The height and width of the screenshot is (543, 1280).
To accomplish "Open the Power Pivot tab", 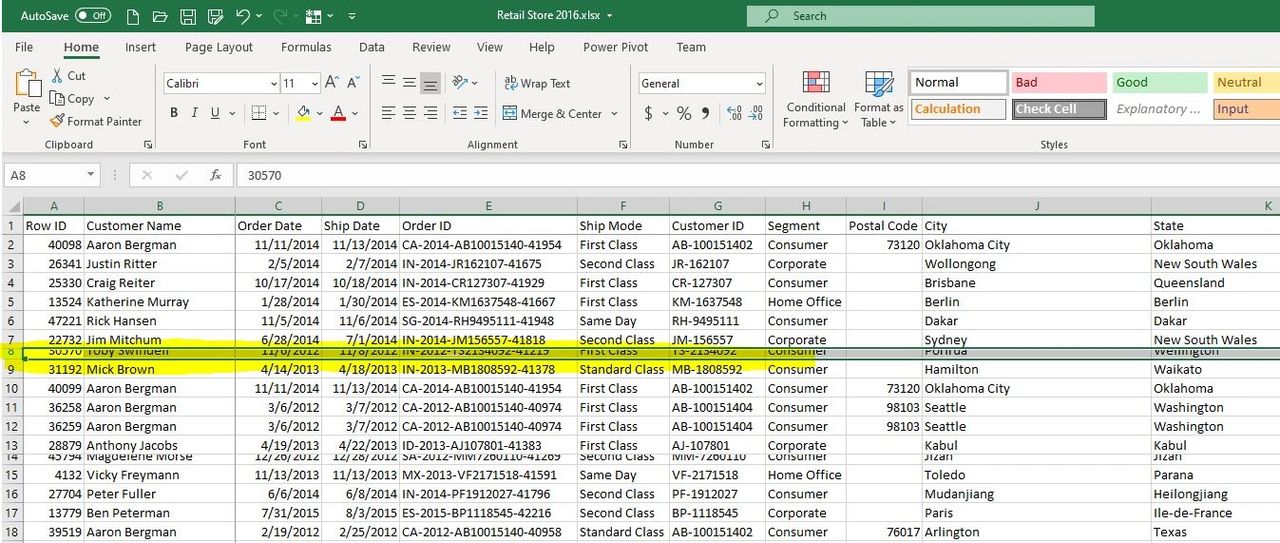I will pyautogui.click(x=614, y=47).
